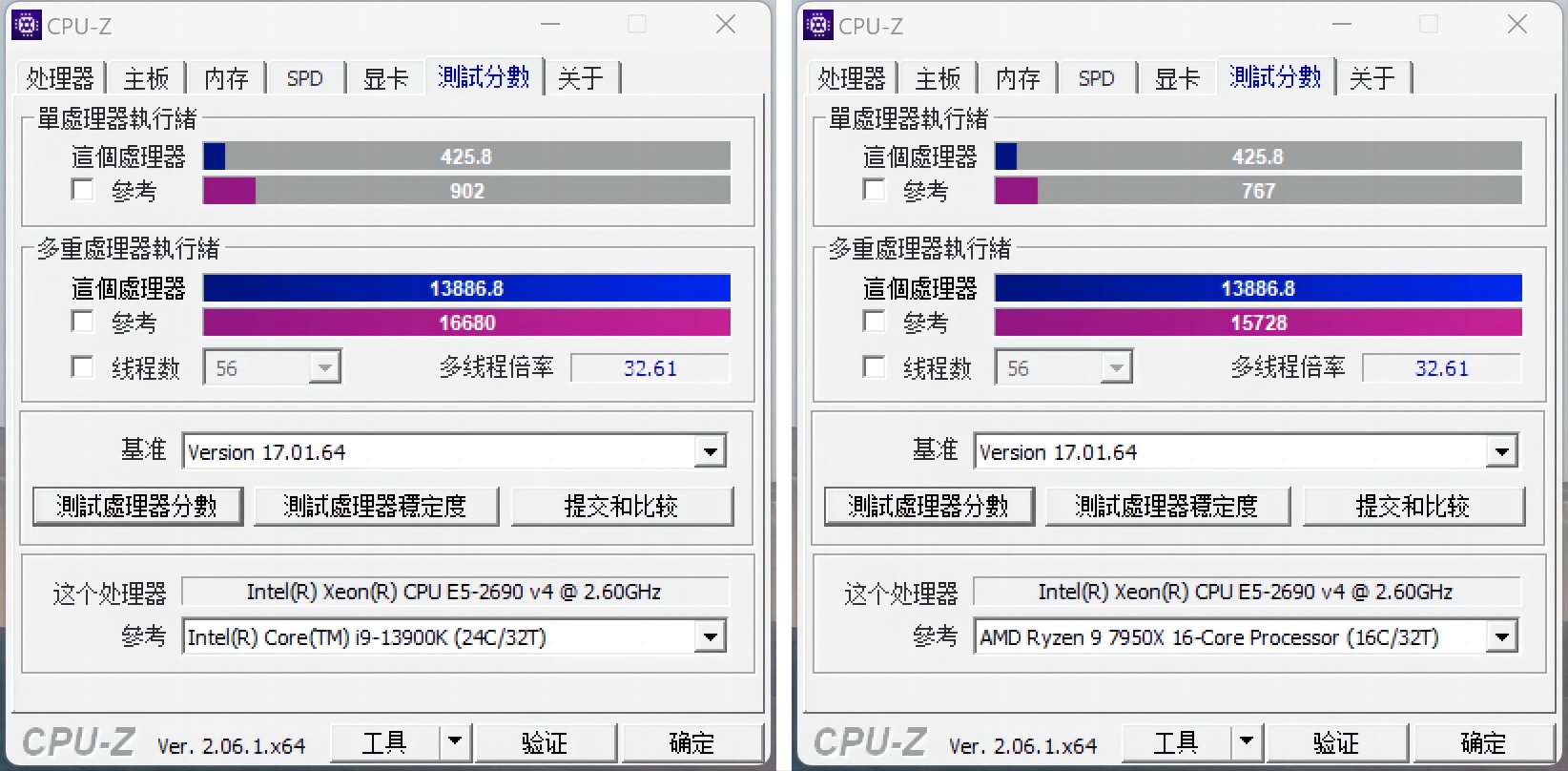Screen dimensions: 1568x771
Task: Click reference 767 score bar
Action: click(x=1258, y=190)
